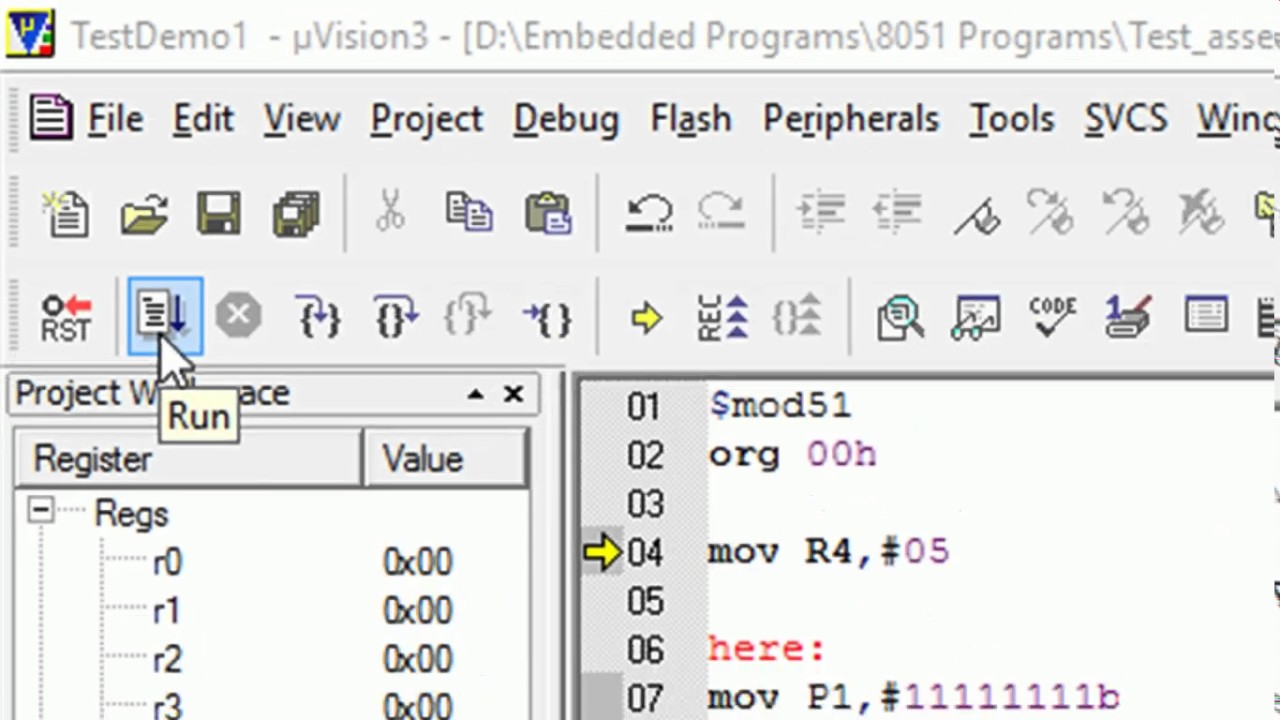1280x720 pixels.
Task: Click the Indent selected text icon
Action: tap(820, 213)
